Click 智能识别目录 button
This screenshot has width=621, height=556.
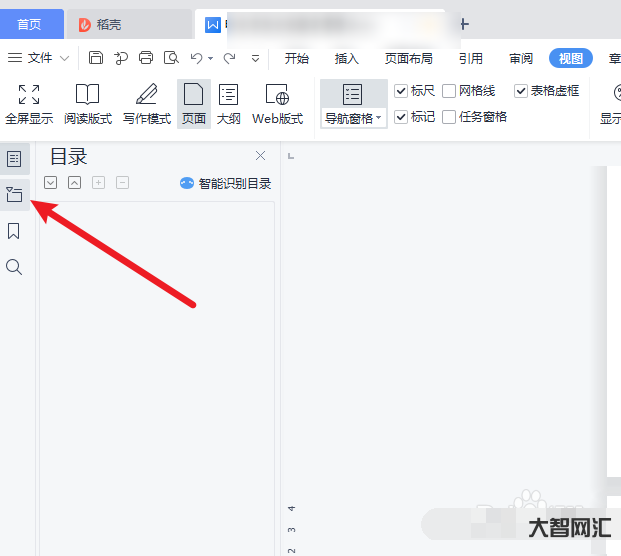[225, 183]
